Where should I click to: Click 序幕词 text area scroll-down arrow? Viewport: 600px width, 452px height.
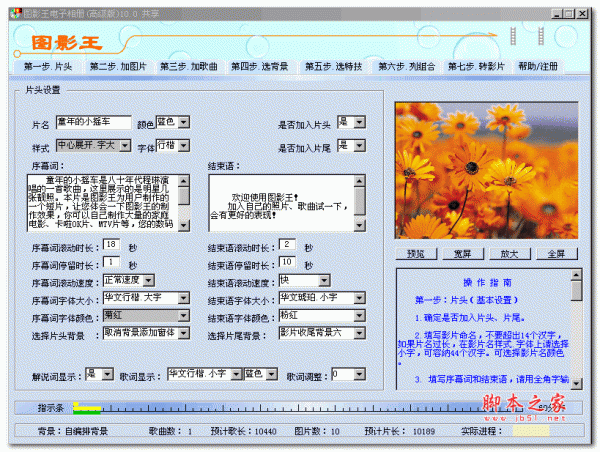point(184,225)
